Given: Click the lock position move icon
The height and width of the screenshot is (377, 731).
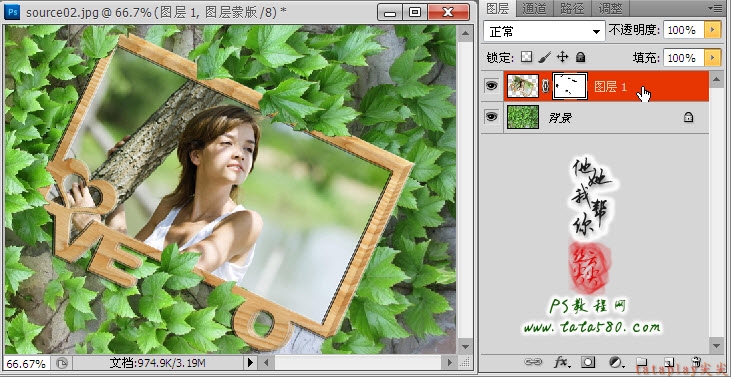Looking at the screenshot, I should [563, 57].
